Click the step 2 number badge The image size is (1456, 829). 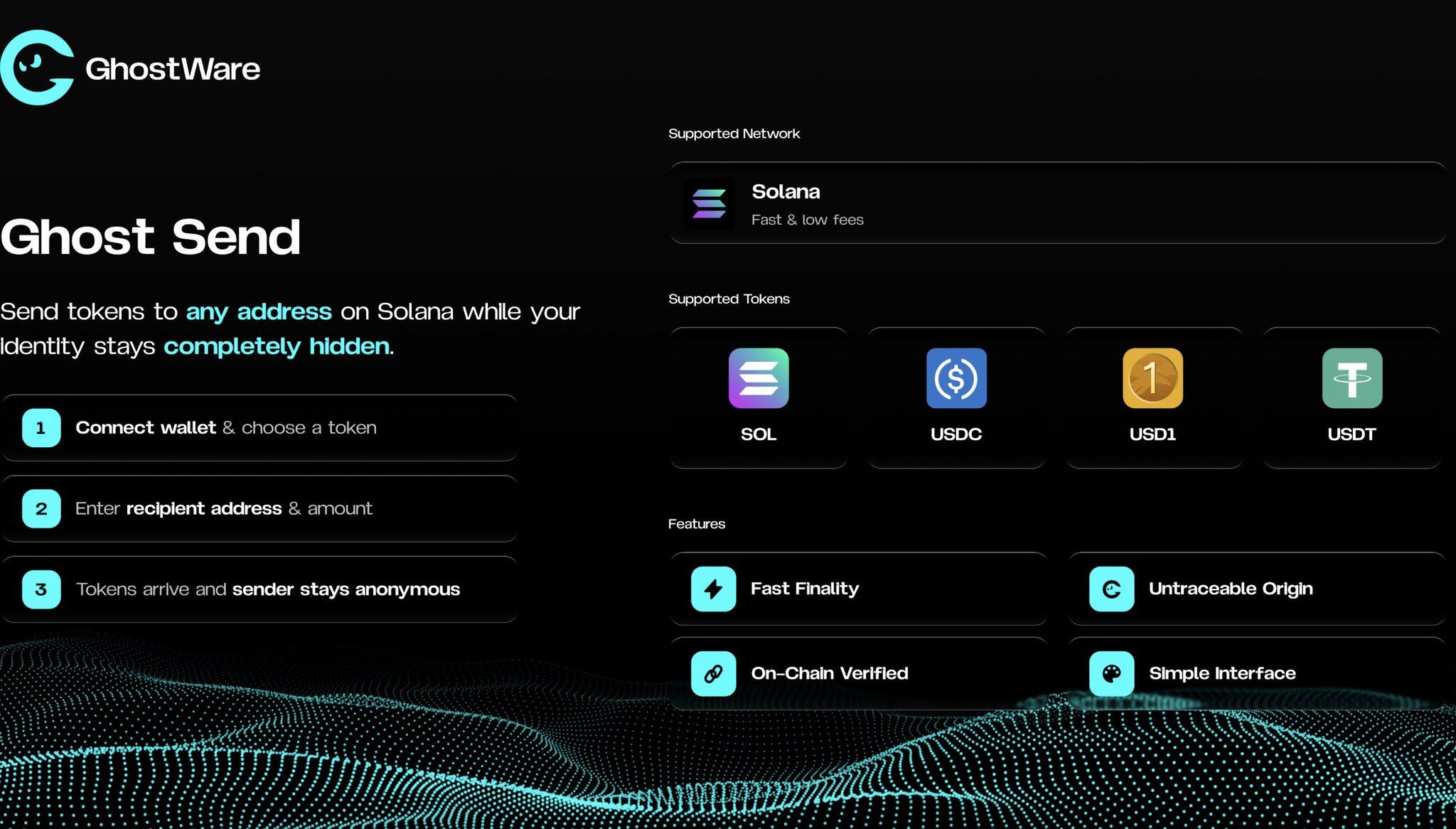[41, 509]
